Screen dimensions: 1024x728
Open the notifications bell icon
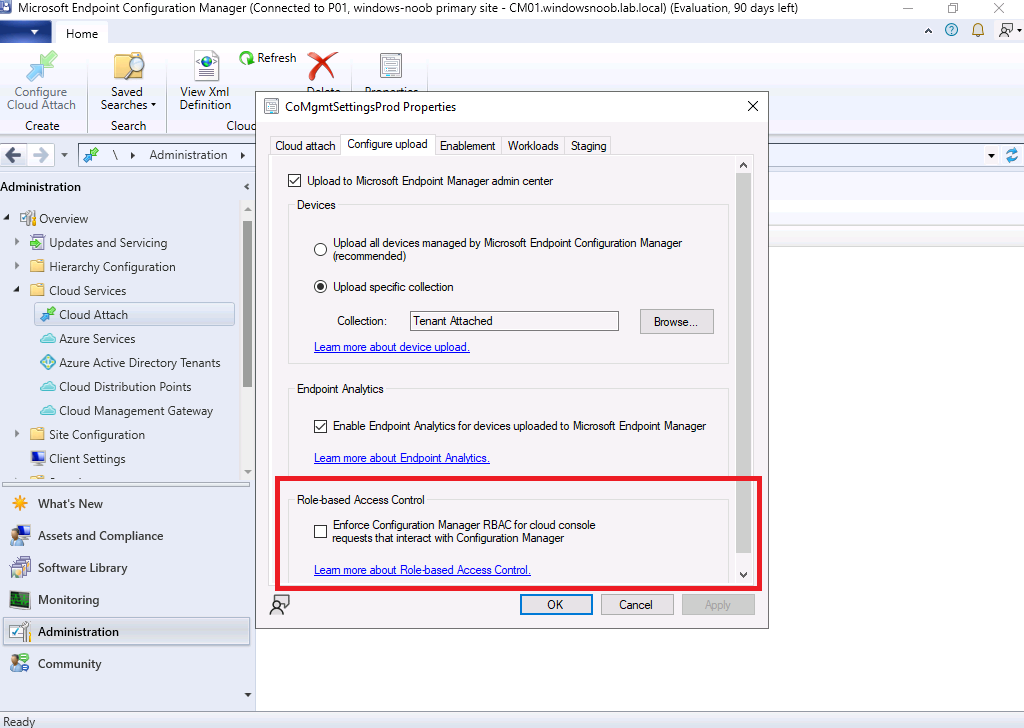978,30
